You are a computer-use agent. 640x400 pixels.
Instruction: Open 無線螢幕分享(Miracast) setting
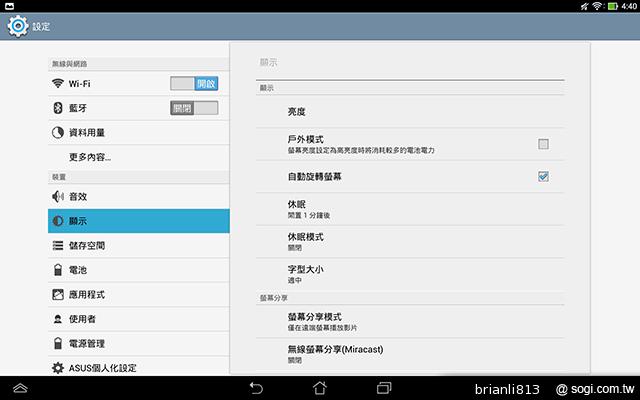pos(410,354)
